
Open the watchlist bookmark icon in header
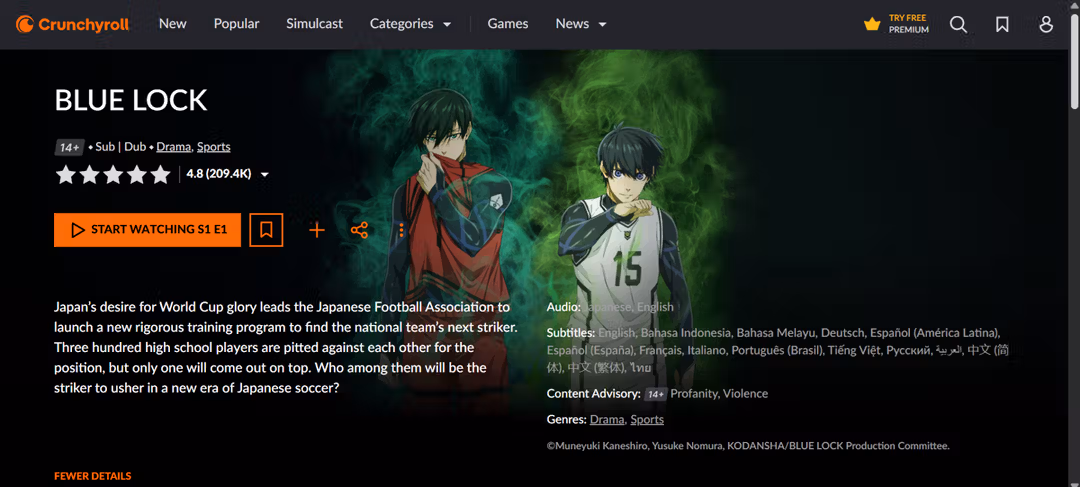[x=1002, y=24]
